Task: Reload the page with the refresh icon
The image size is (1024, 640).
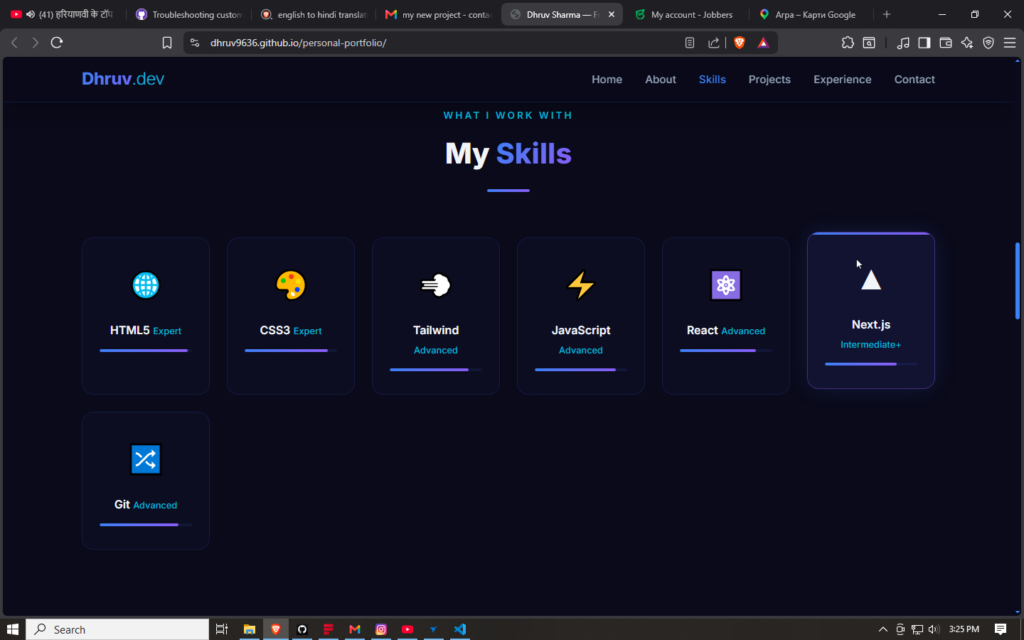Action: pyautogui.click(x=57, y=42)
